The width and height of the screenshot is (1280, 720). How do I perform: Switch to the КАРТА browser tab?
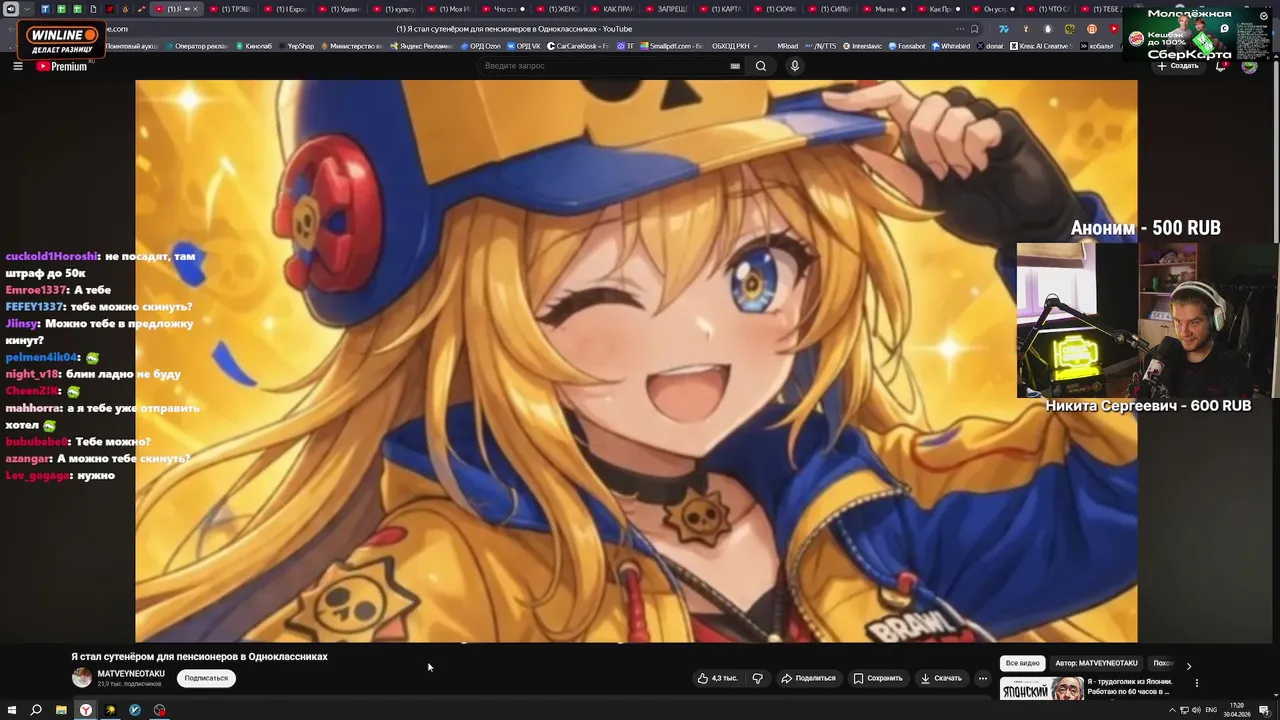725,9
